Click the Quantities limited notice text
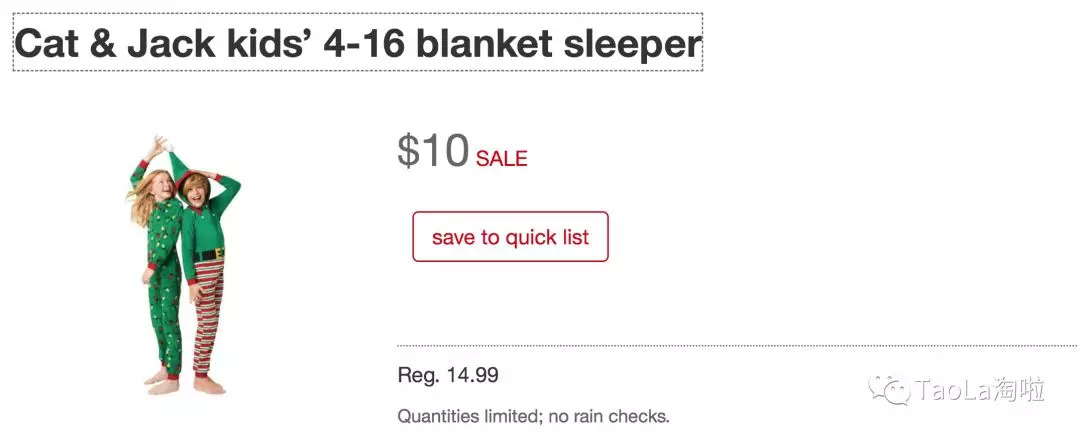The height and width of the screenshot is (437, 1080). (x=533, y=416)
